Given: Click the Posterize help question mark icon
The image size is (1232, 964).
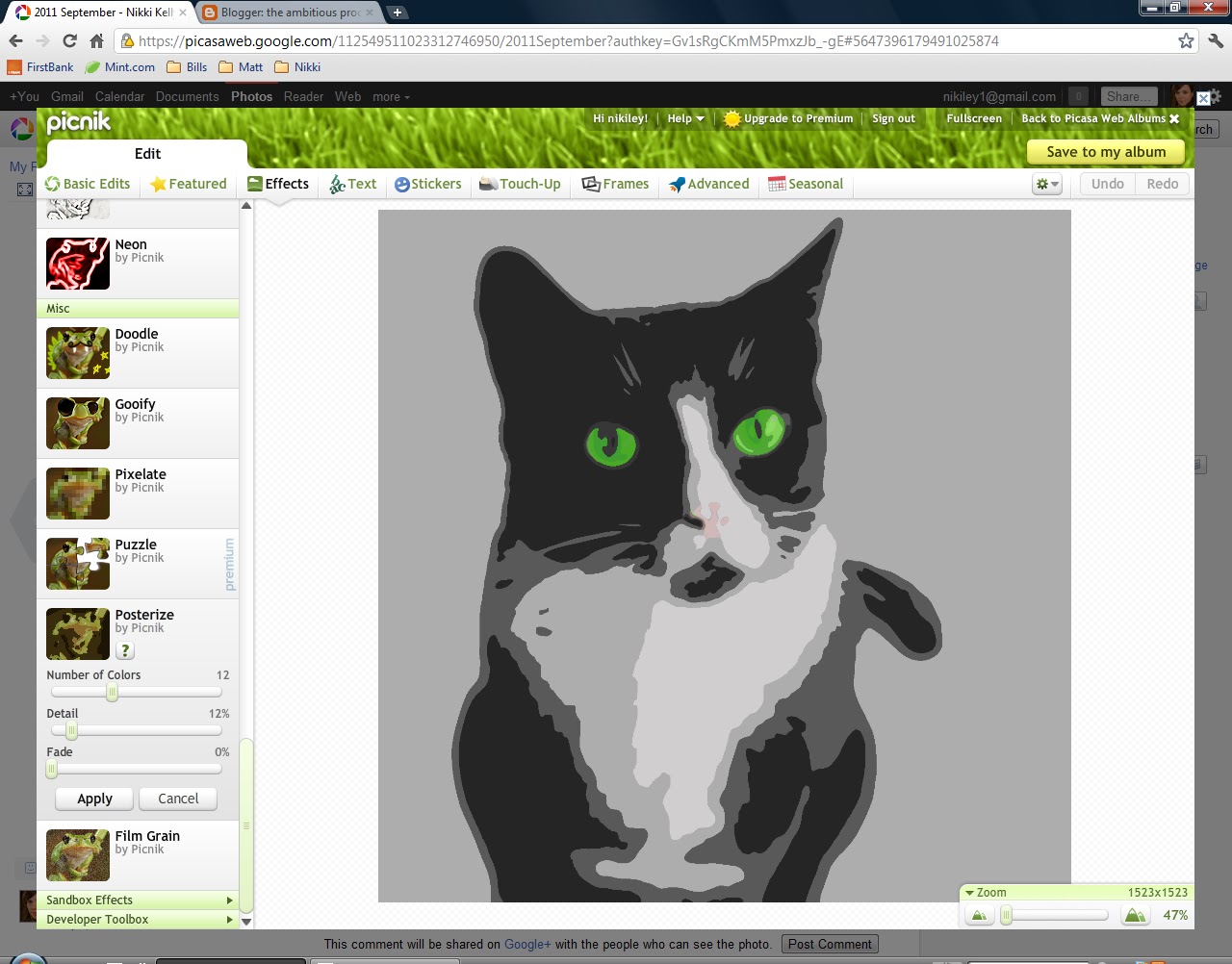Looking at the screenshot, I should click(125, 650).
